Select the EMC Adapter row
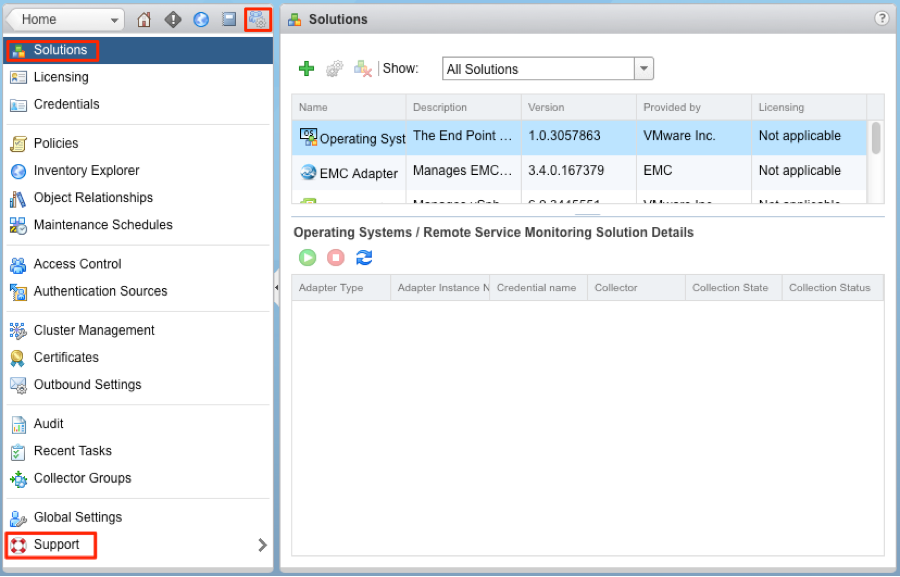Image resolution: width=900 pixels, height=577 pixels. pos(358,173)
